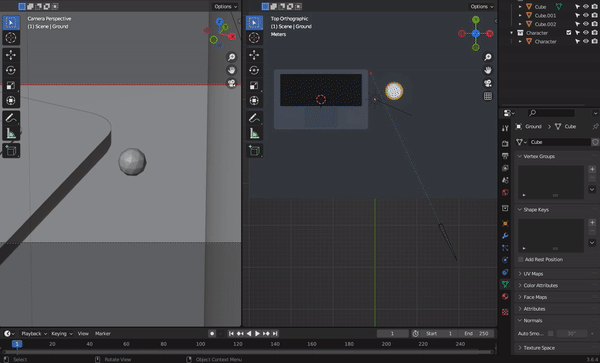
Task: Disable render camera icon for Cube row
Action: click(594, 7)
